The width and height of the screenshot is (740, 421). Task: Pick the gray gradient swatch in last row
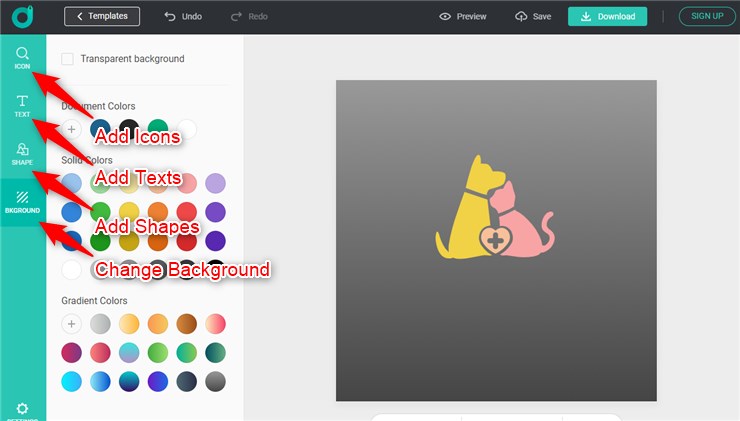pos(214,381)
